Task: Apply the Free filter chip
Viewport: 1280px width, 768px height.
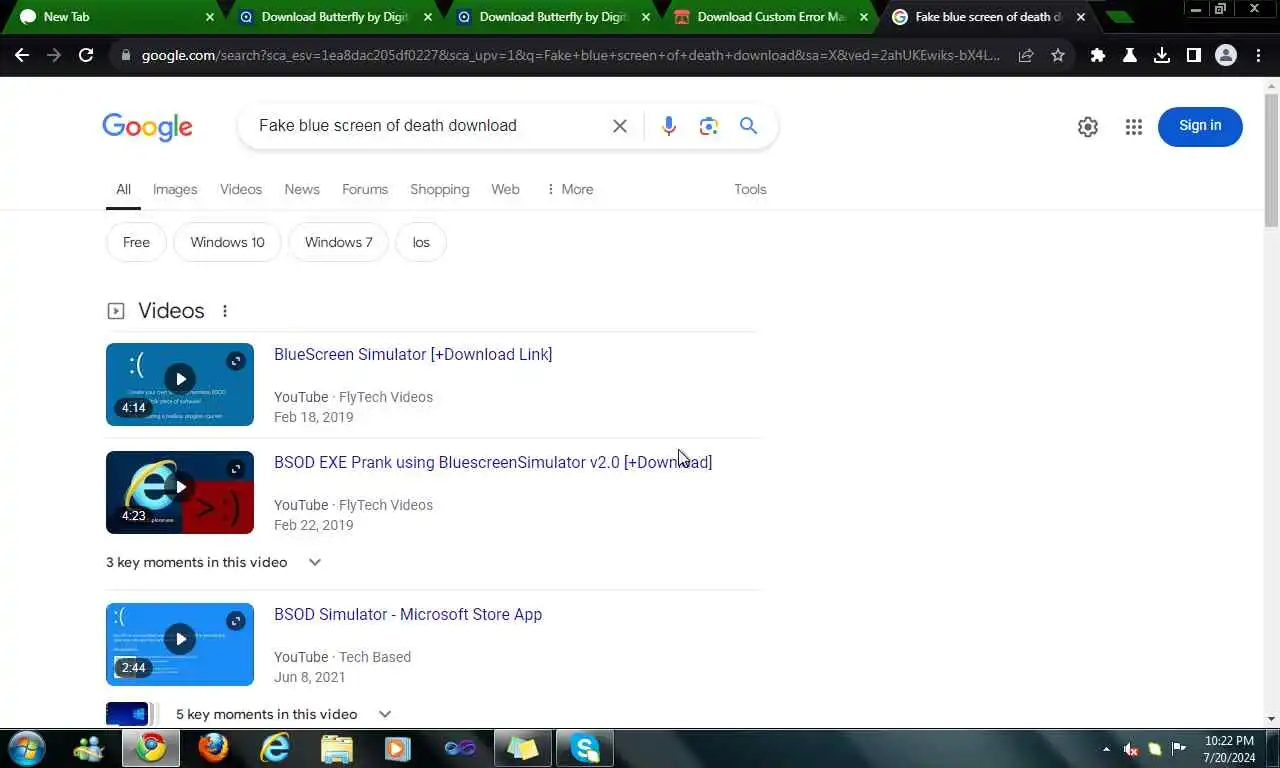Action: [136, 242]
